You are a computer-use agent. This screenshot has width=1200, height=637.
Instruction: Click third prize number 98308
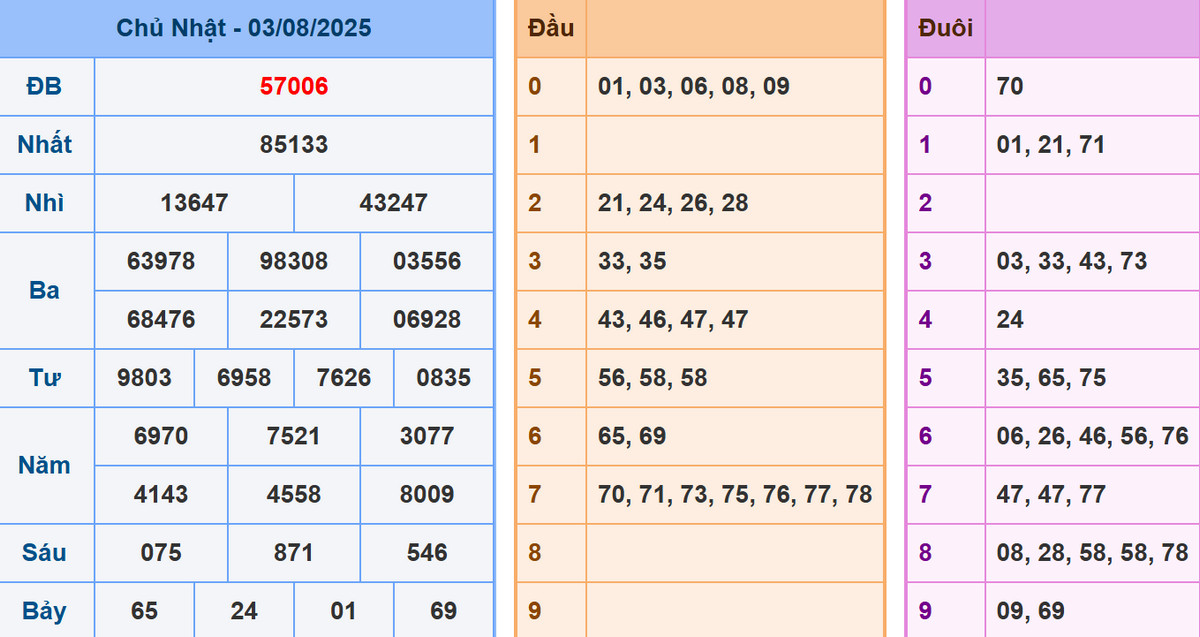coord(294,261)
